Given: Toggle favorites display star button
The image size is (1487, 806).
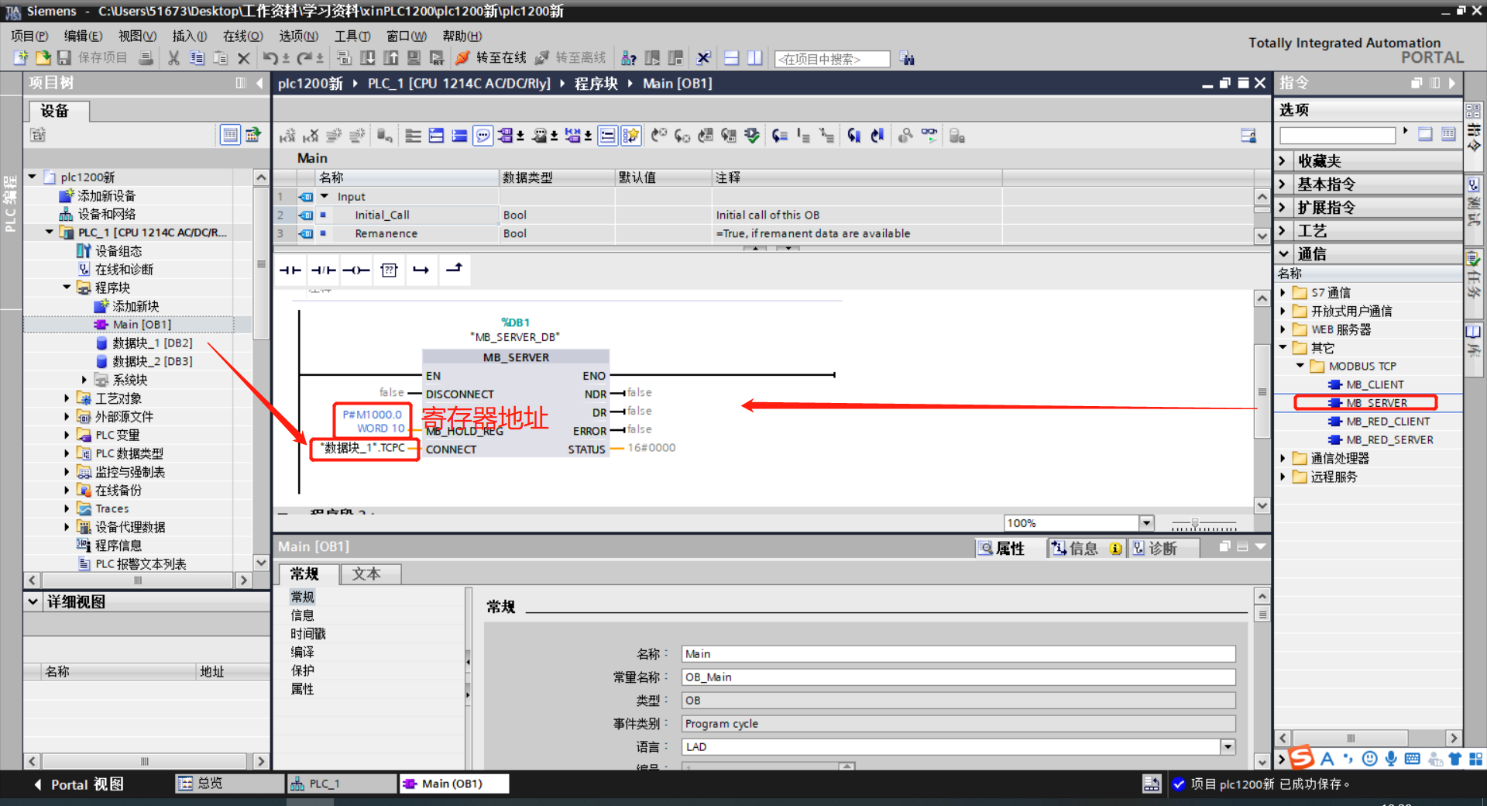Looking at the screenshot, I should point(631,135).
